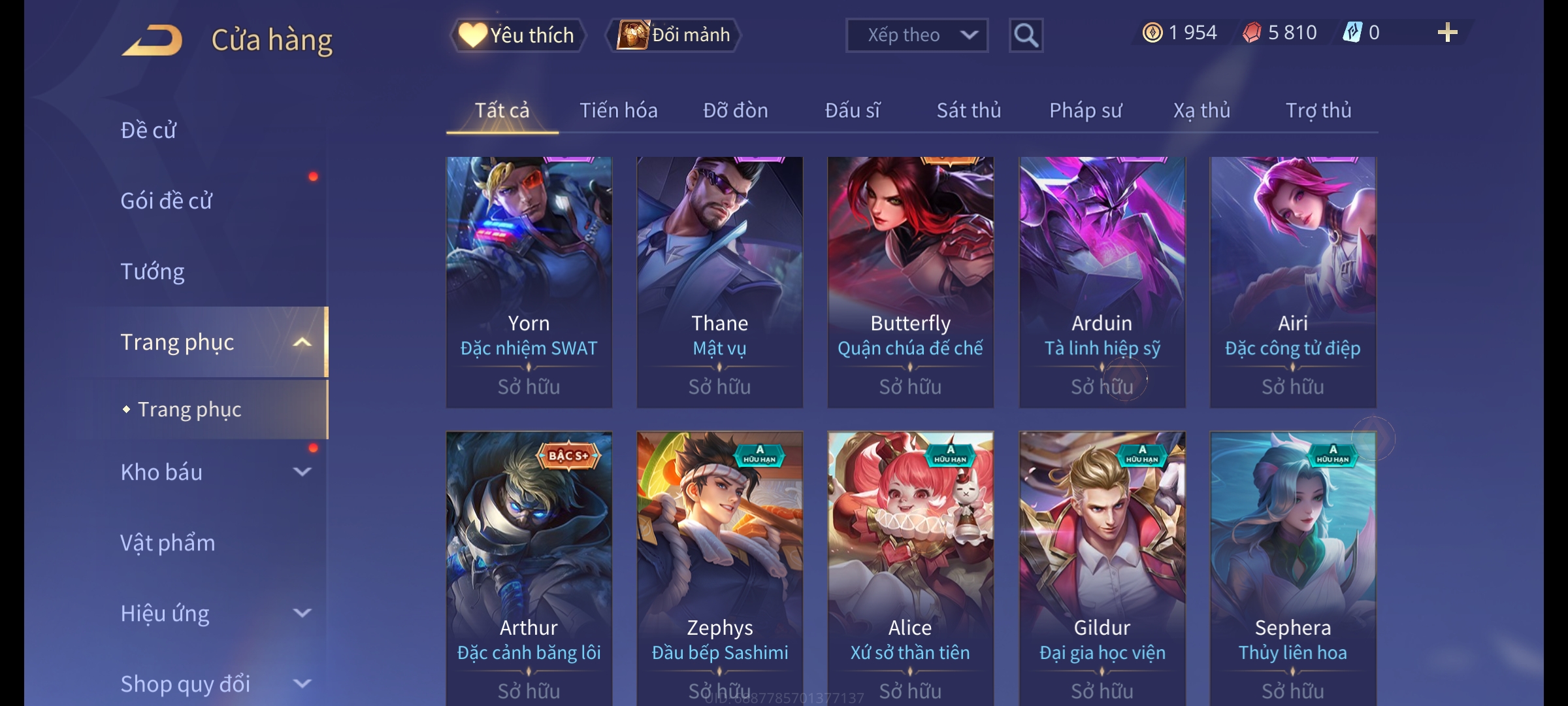Click the heart icon in Yêu thích
This screenshot has width=1568, height=706.
(472, 35)
